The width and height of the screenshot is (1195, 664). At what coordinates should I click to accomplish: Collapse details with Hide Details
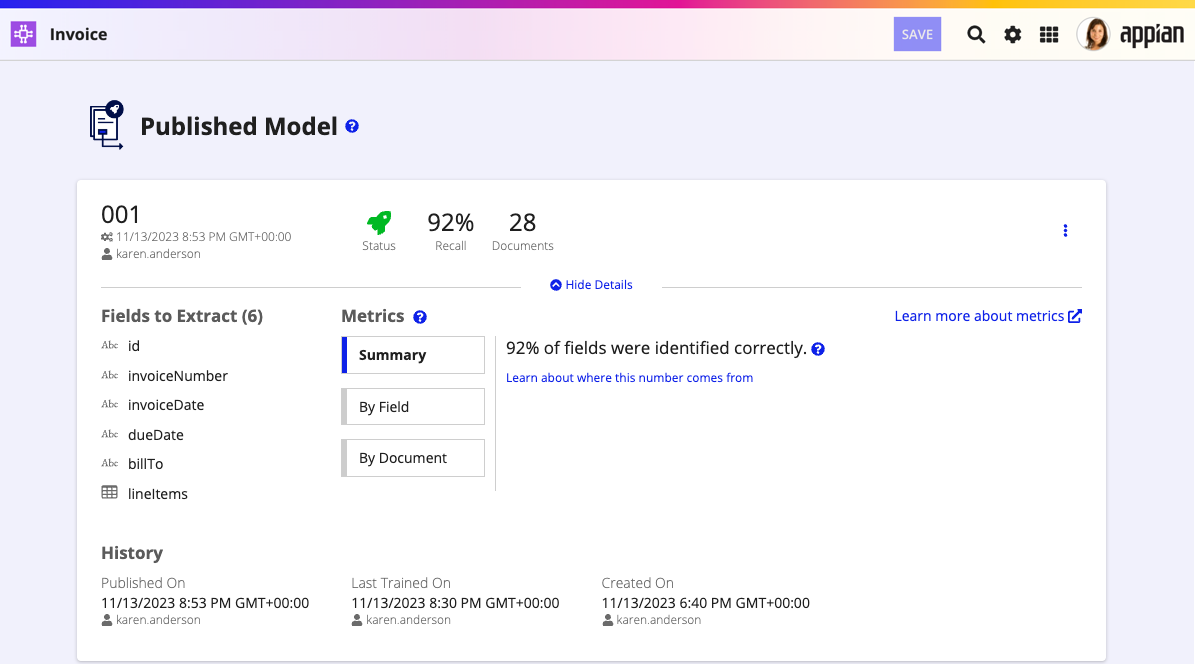click(591, 284)
